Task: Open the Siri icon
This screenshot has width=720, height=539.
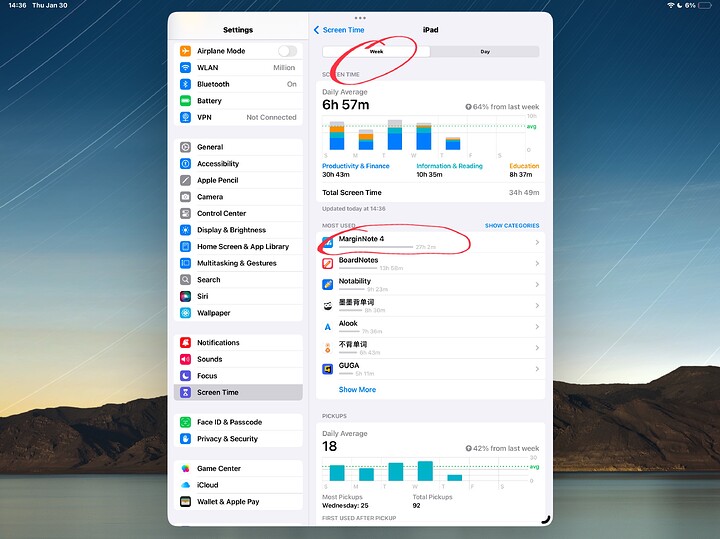Action: pyautogui.click(x=185, y=296)
